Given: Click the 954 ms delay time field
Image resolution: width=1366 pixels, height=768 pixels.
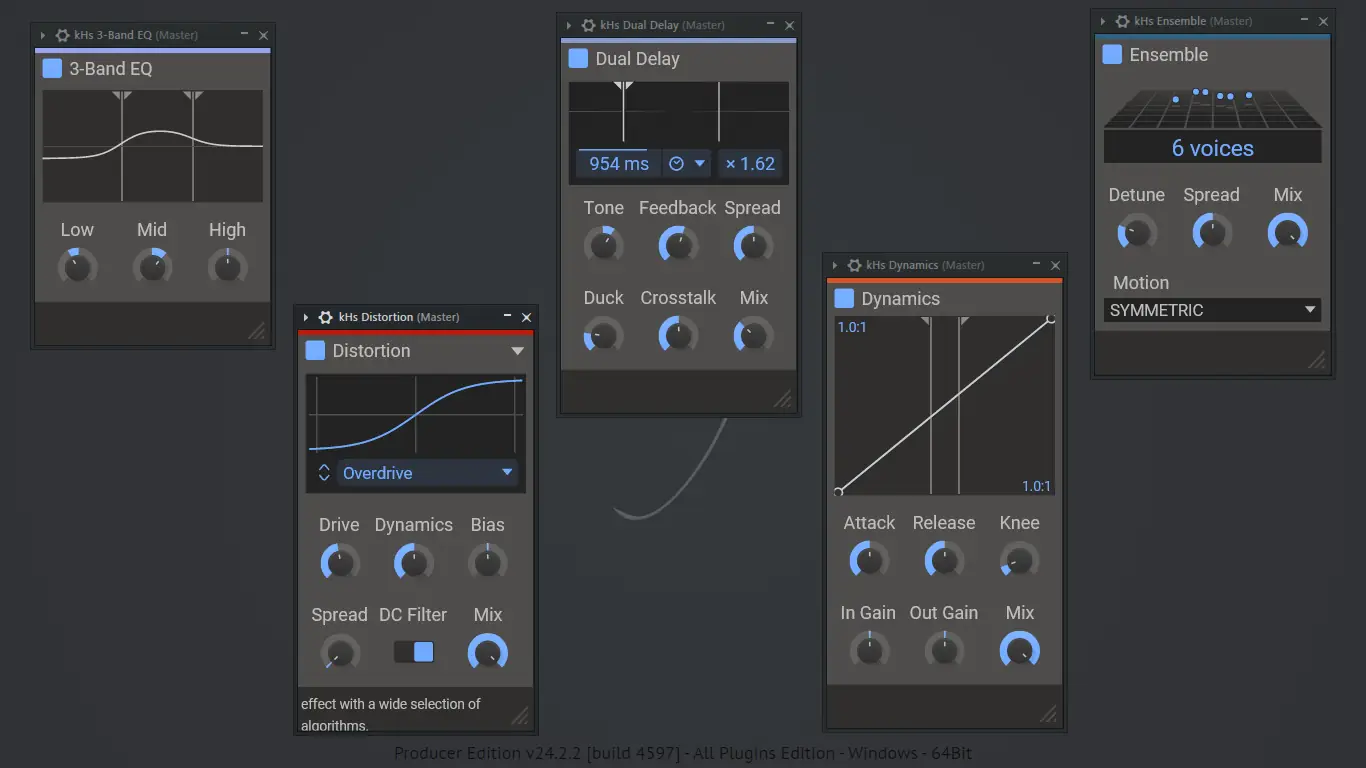Looking at the screenshot, I should click(619, 164).
